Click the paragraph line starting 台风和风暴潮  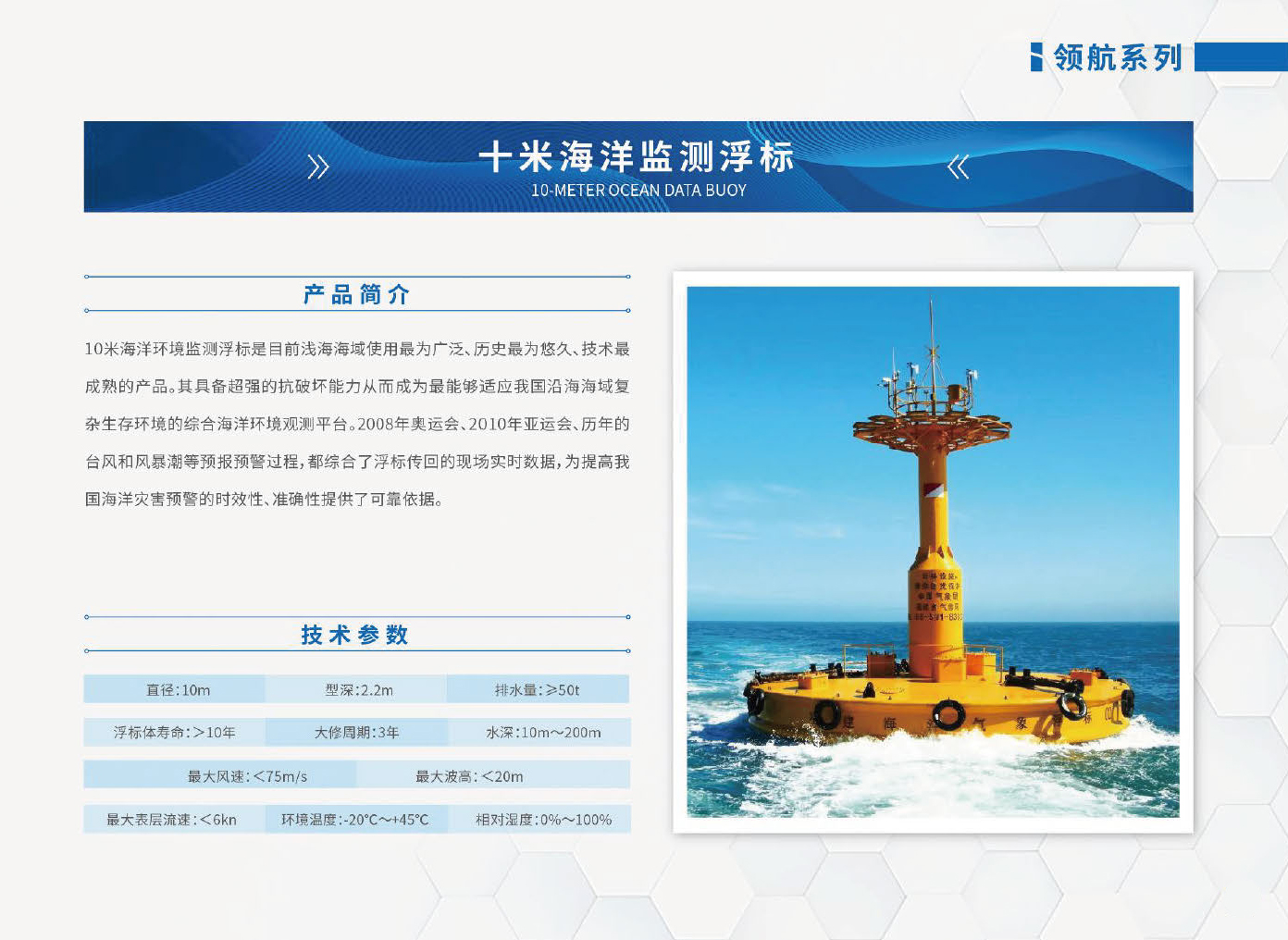[357, 461]
